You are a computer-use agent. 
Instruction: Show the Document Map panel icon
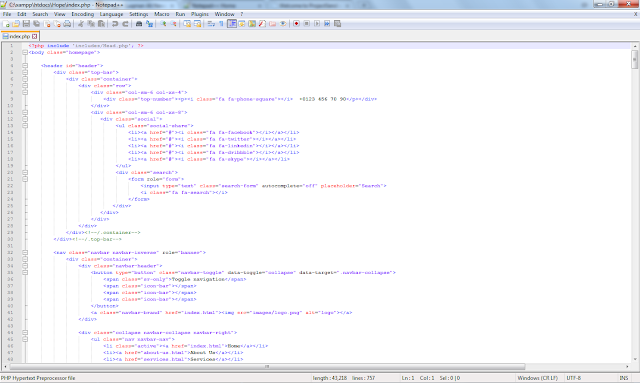pos(252,24)
